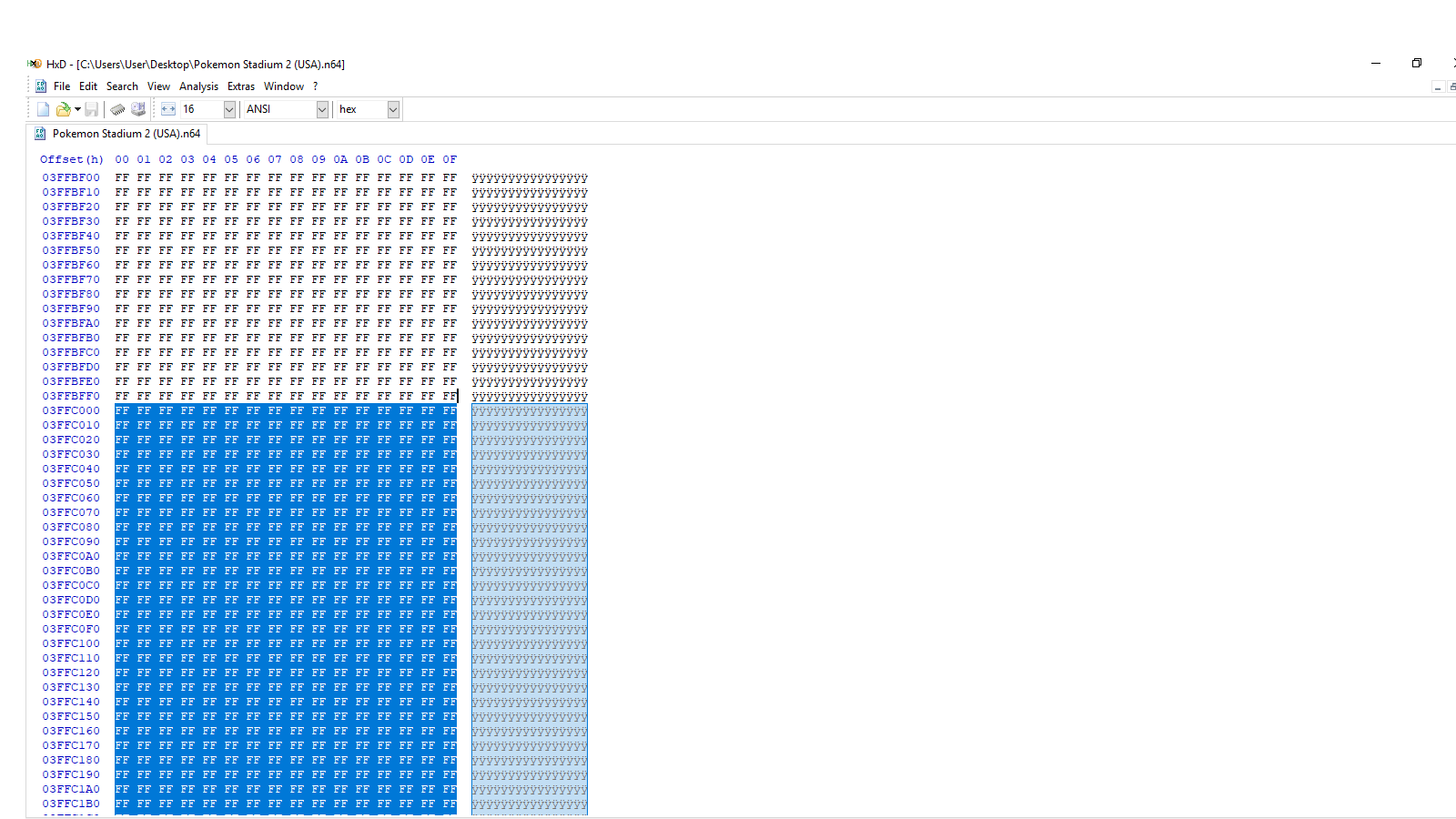This screenshot has width=1456, height=819.
Task: Open the ? help menu
Action: pos(316,86)
